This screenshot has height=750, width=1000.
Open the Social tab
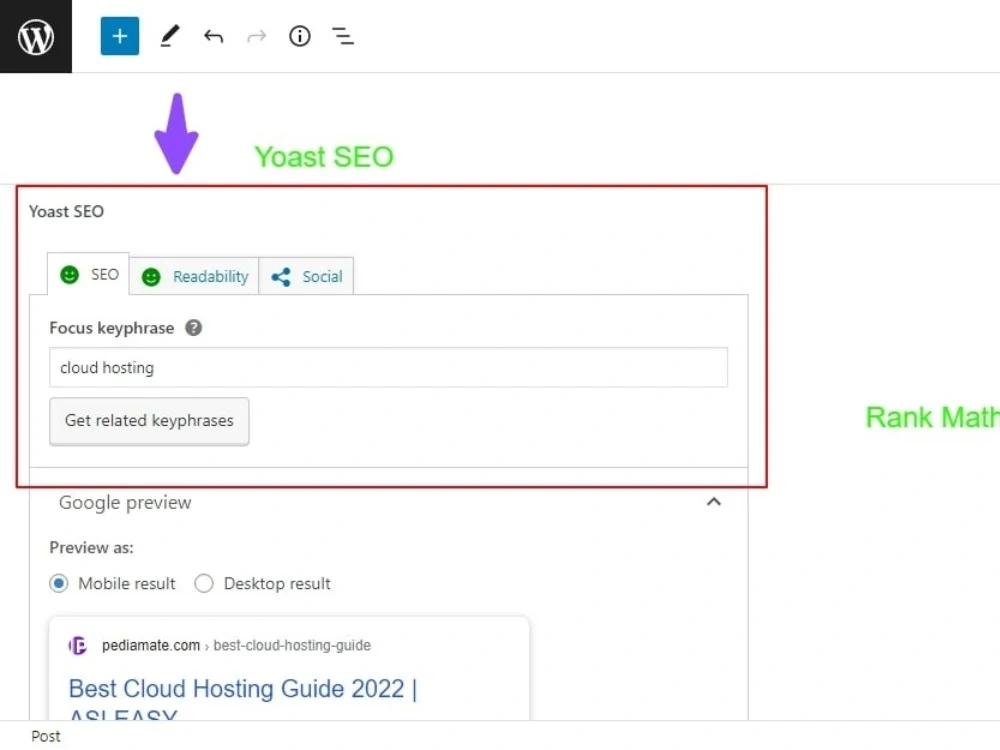pos(306,276)
